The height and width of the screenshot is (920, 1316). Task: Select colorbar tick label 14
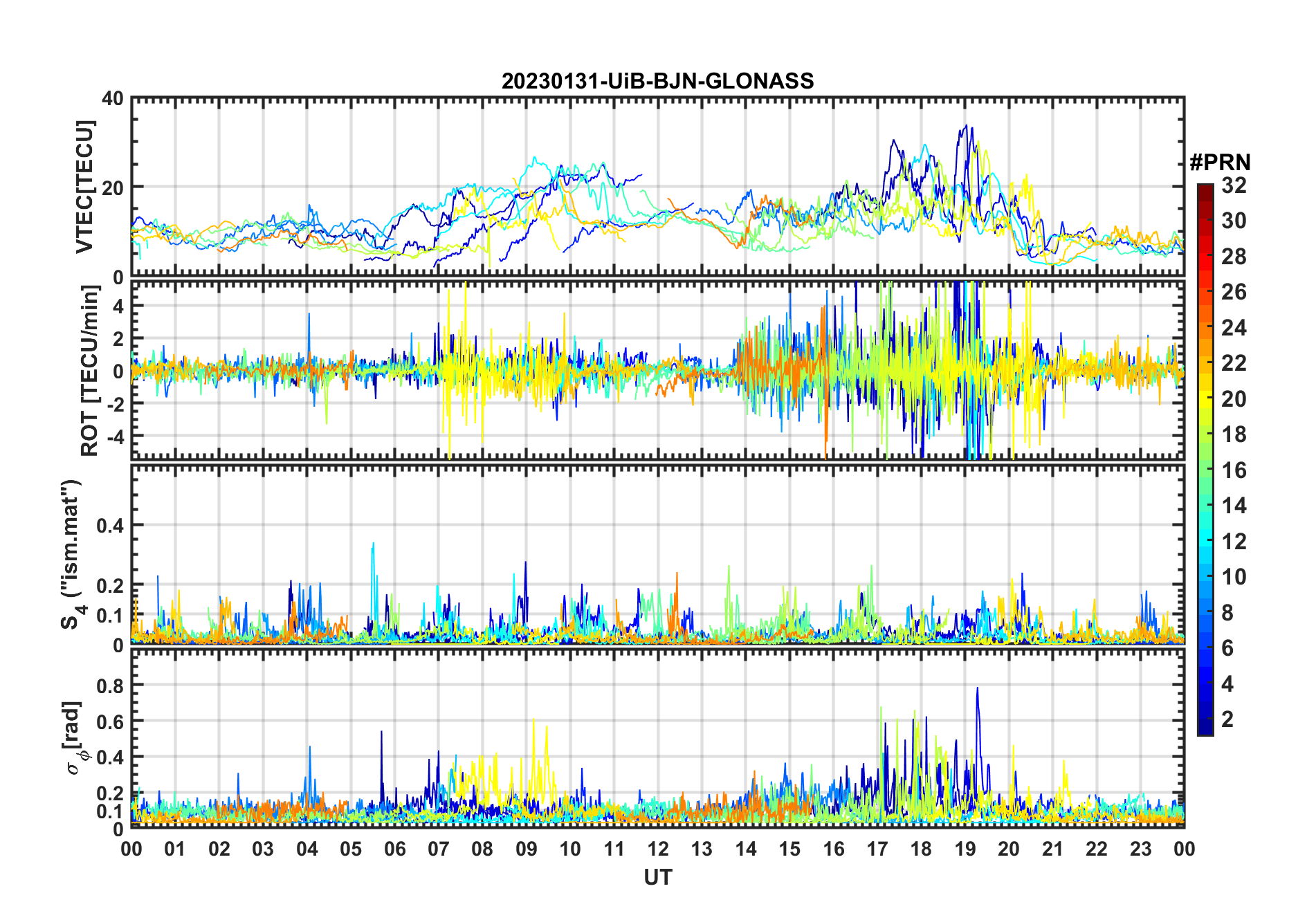[1234, 506]
